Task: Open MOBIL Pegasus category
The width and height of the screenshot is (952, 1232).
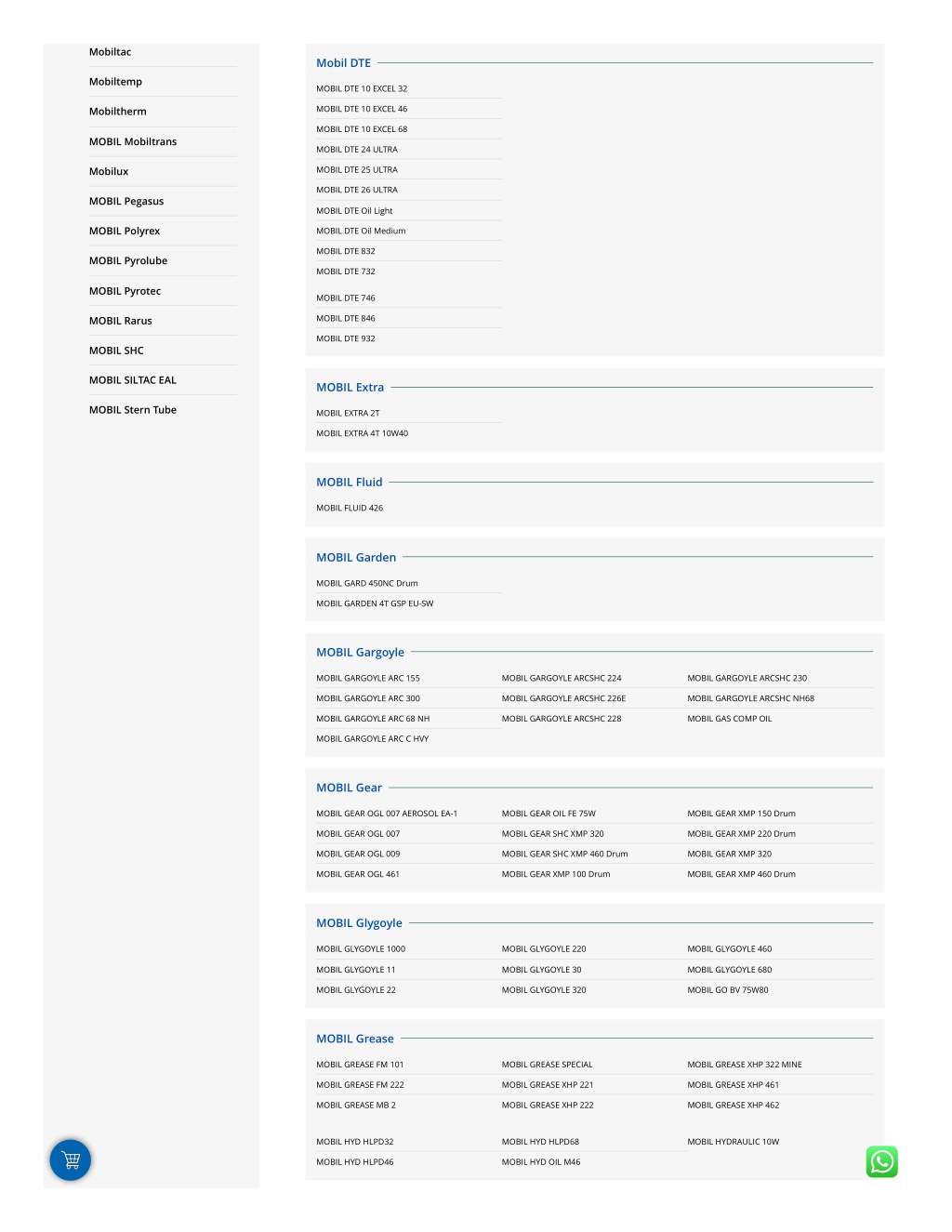Action: pyautogui.click(x=126, y=201)
